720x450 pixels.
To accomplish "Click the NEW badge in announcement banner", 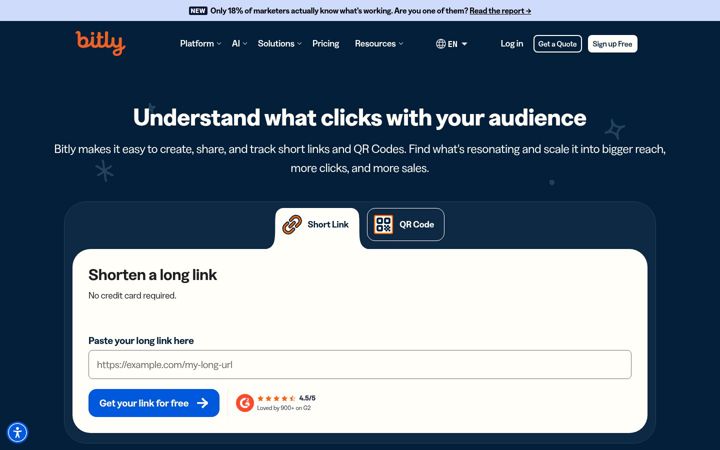I will point(198,11).
